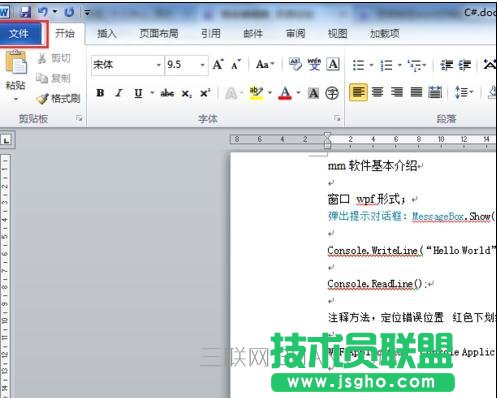
Task: Expand the Undo history dropdown arrow
Action: [55, 12]
